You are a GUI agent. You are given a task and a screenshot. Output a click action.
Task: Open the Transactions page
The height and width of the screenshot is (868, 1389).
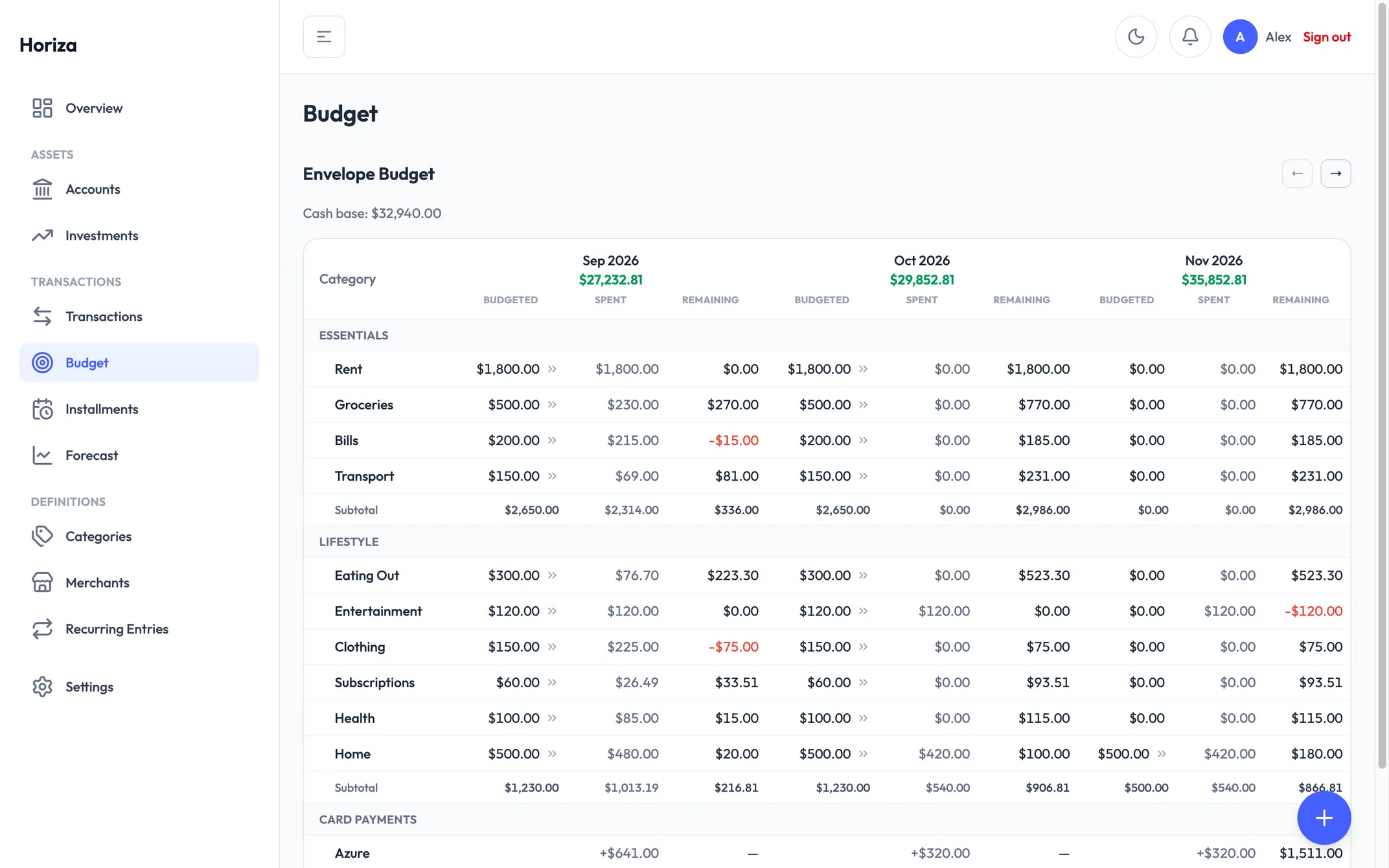[139, 317]
